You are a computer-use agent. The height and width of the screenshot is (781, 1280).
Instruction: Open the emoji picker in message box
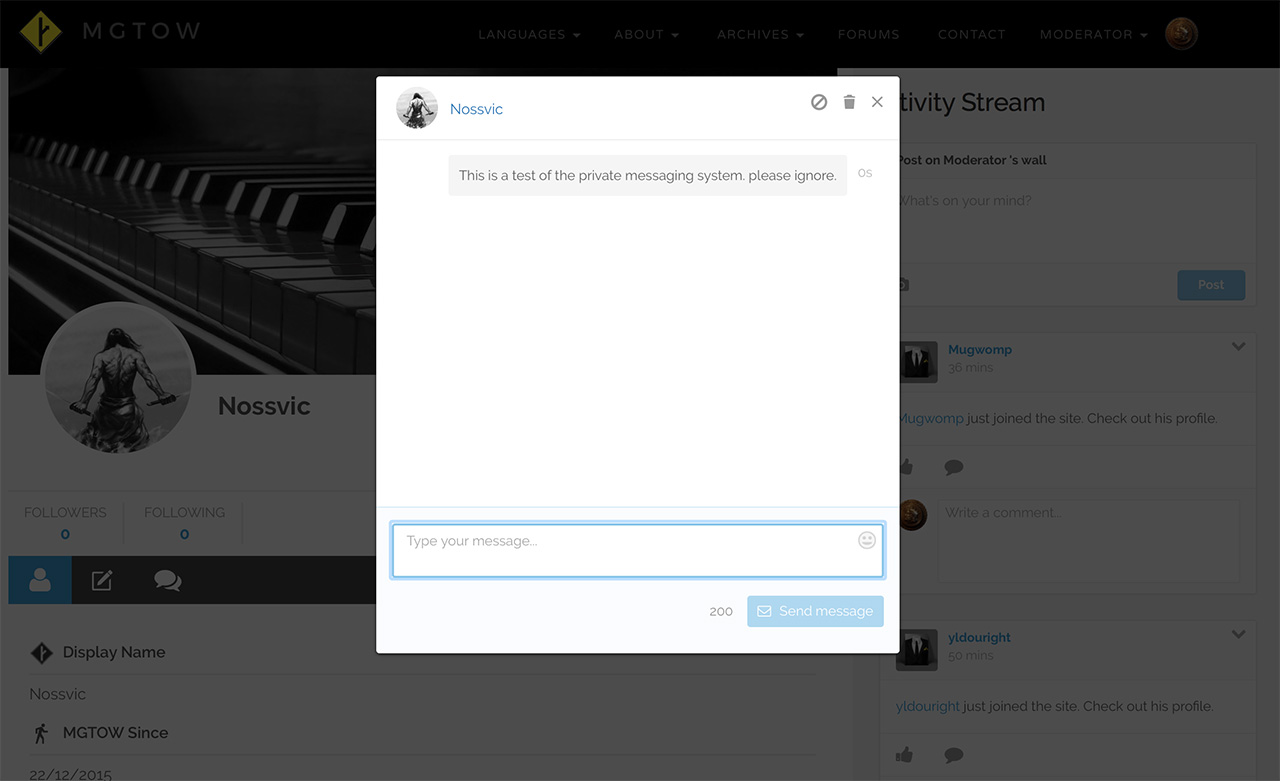click(867, 540)
